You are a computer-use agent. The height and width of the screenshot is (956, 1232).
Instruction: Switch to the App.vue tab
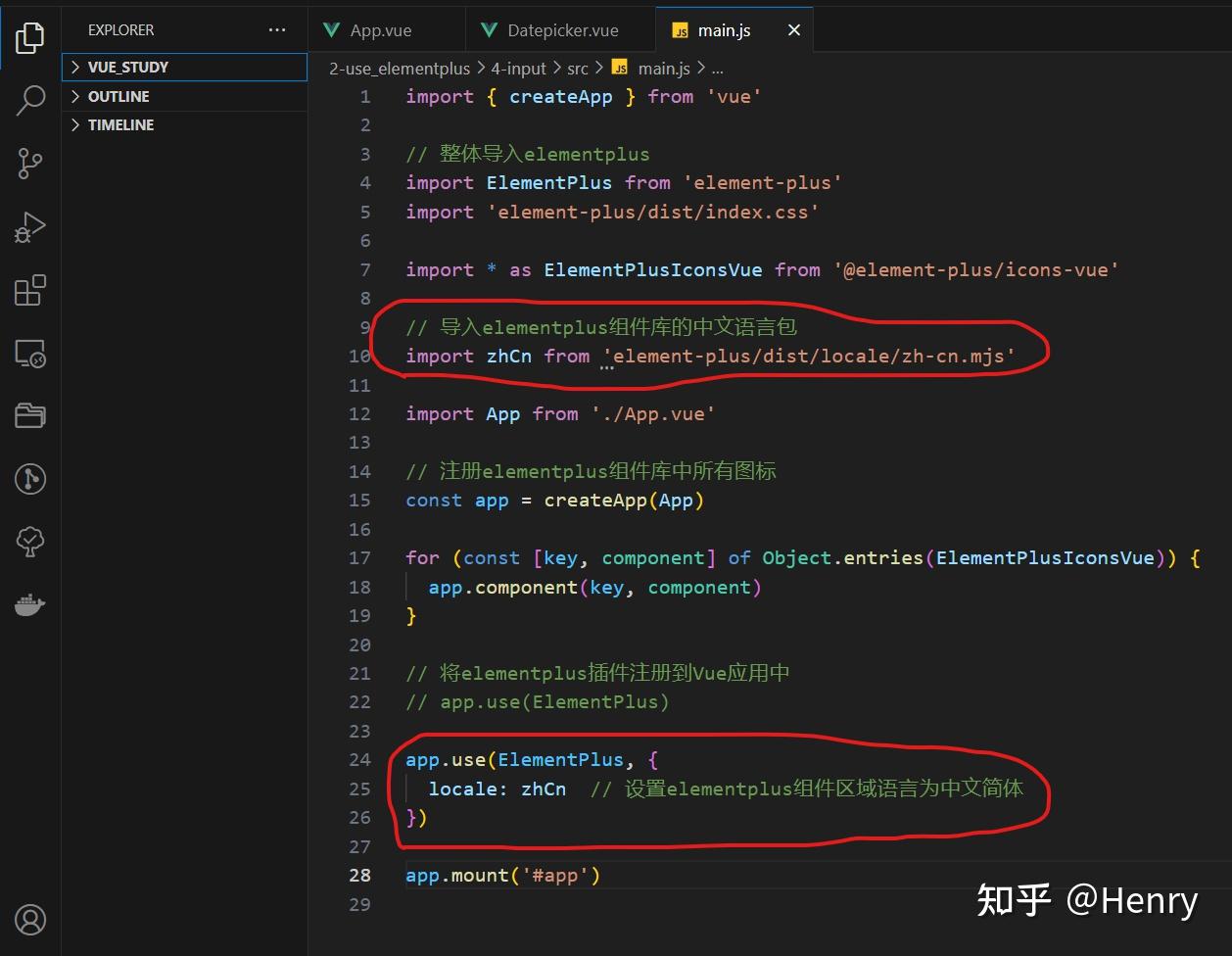381,30
